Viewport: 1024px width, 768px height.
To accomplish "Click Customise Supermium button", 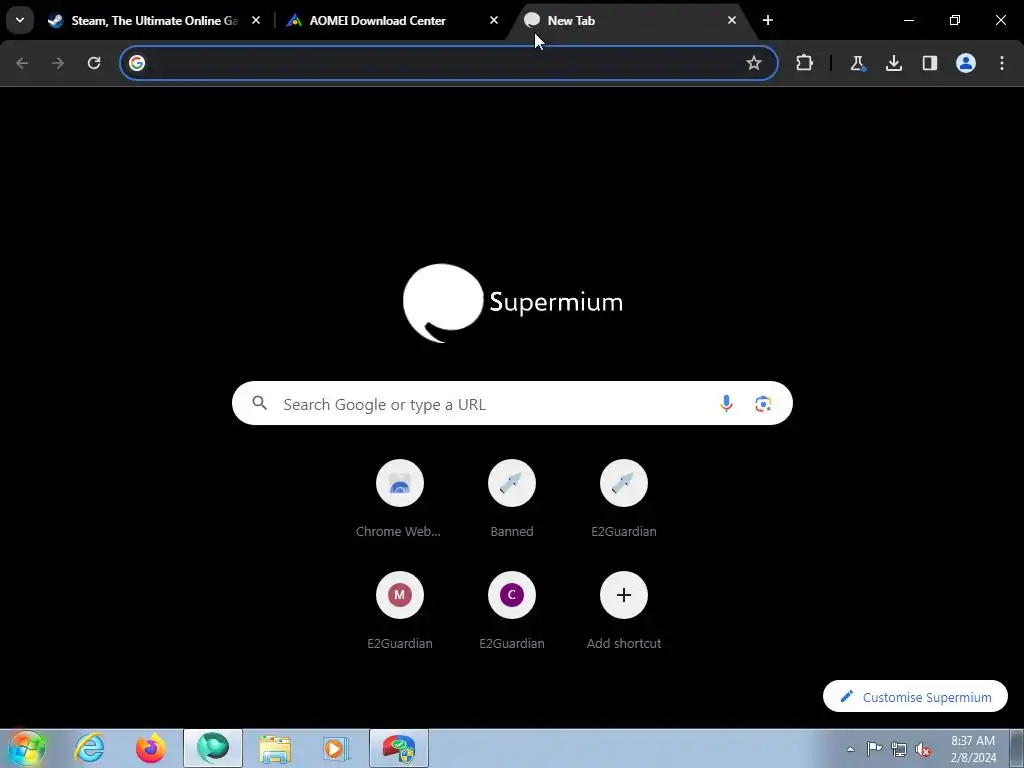I will click(915, 696).
